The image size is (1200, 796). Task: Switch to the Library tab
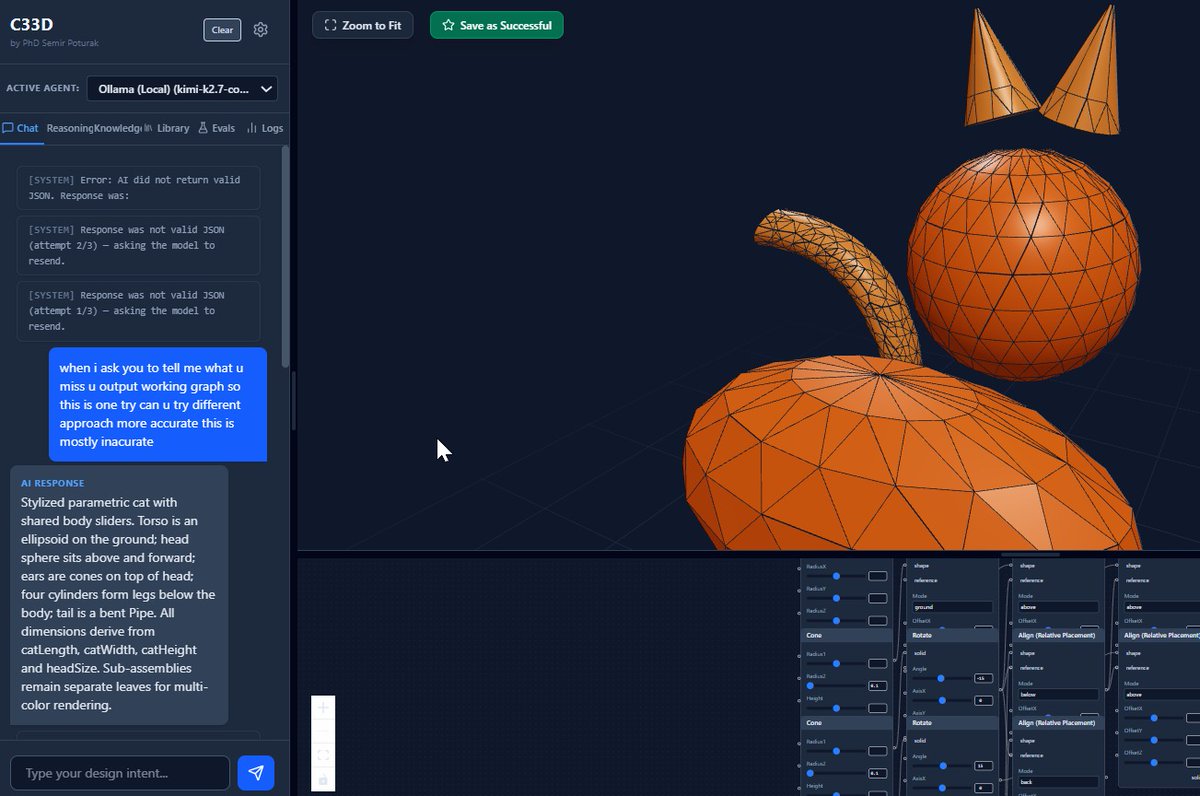[x=166, y=128]
